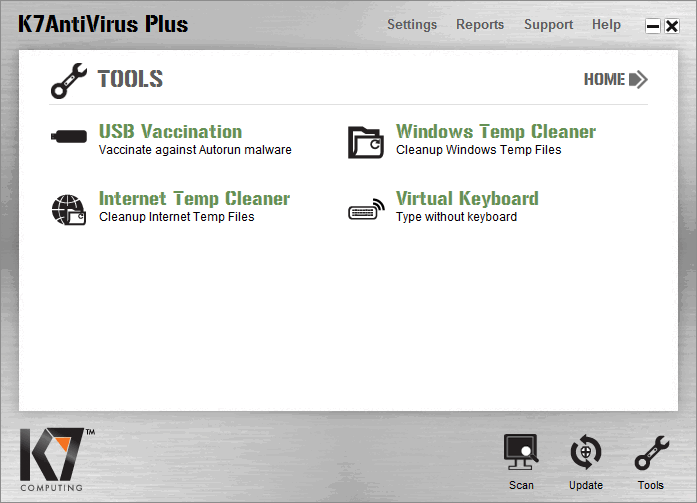Viewport: 697px width, 503px height.
Task: Open USB Vaccination tool
Action: 170,132
